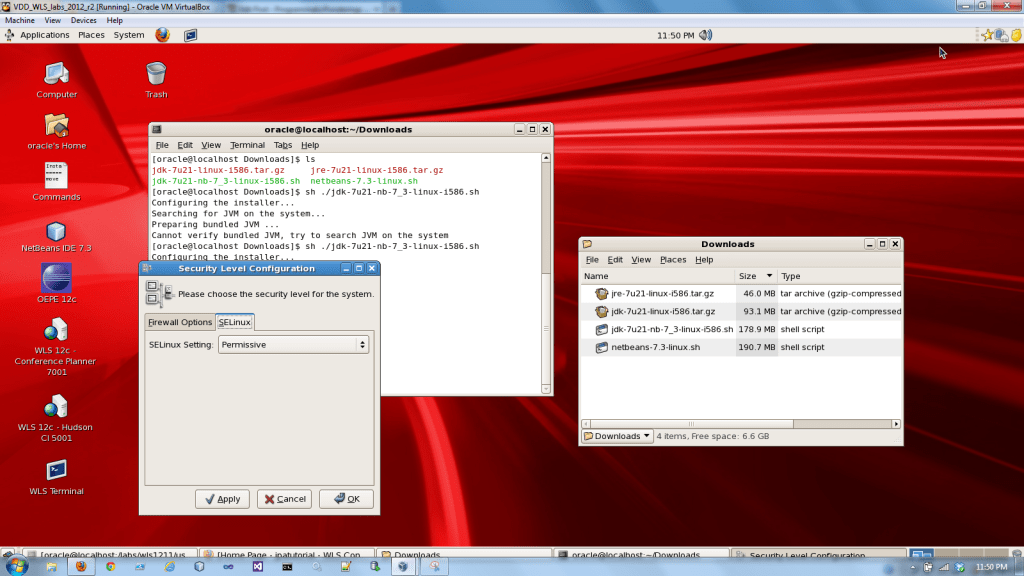The height and width of the screenshot is (576, 1024).
Task: Open oracle's Home folder from the desktop
Action: click(x=56, y=125)
